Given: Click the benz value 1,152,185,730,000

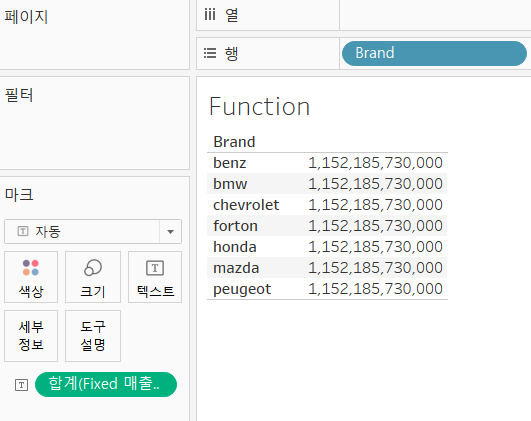Looking at the screenshot, I should point(375,163).
